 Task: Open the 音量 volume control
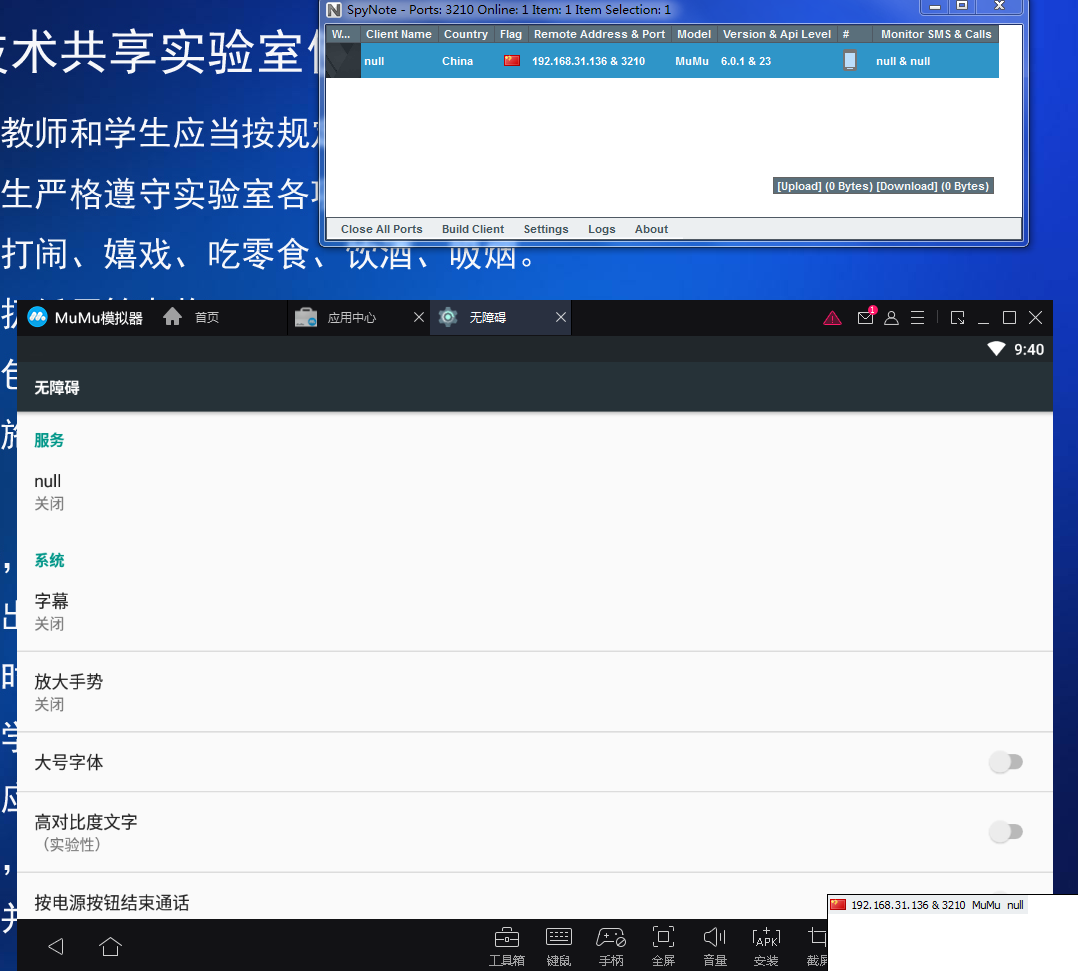(715, 946)
